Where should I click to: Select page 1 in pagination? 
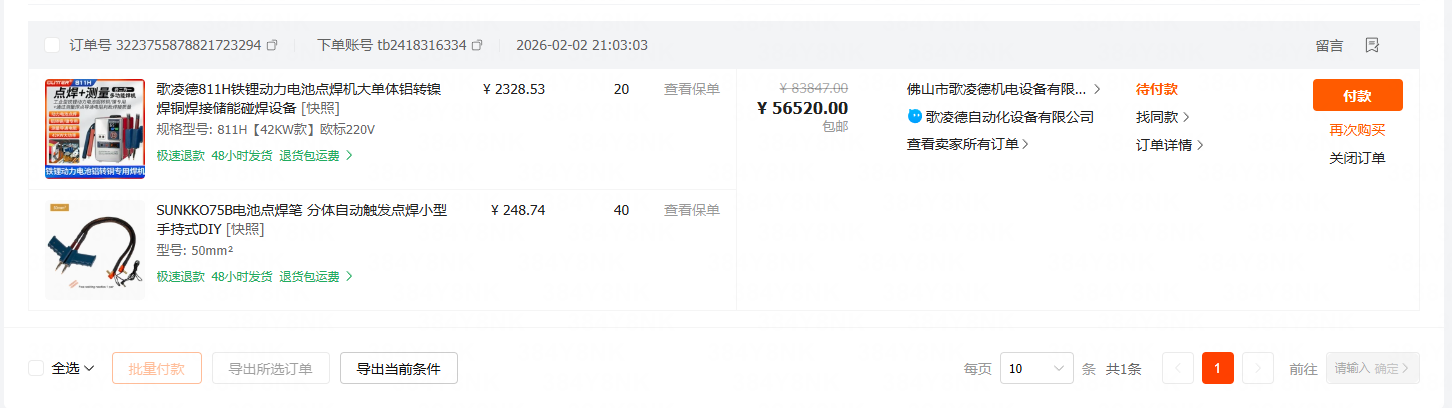tap(1217, 368)
